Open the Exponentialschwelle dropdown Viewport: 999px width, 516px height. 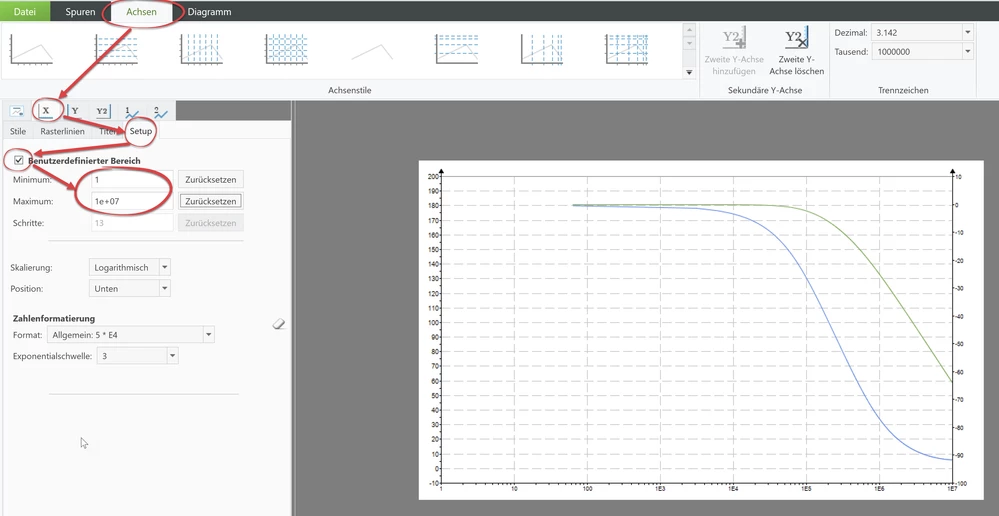(x=138, y=355)
